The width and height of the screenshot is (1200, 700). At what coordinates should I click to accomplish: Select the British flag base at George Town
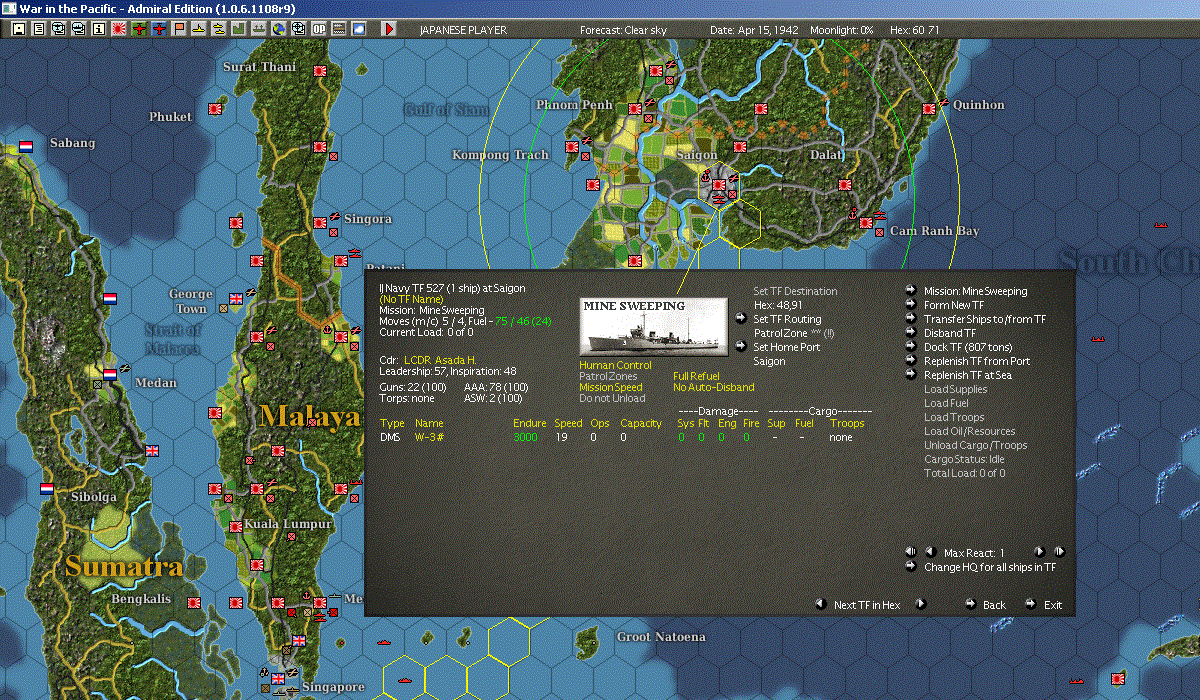[237, 298]
